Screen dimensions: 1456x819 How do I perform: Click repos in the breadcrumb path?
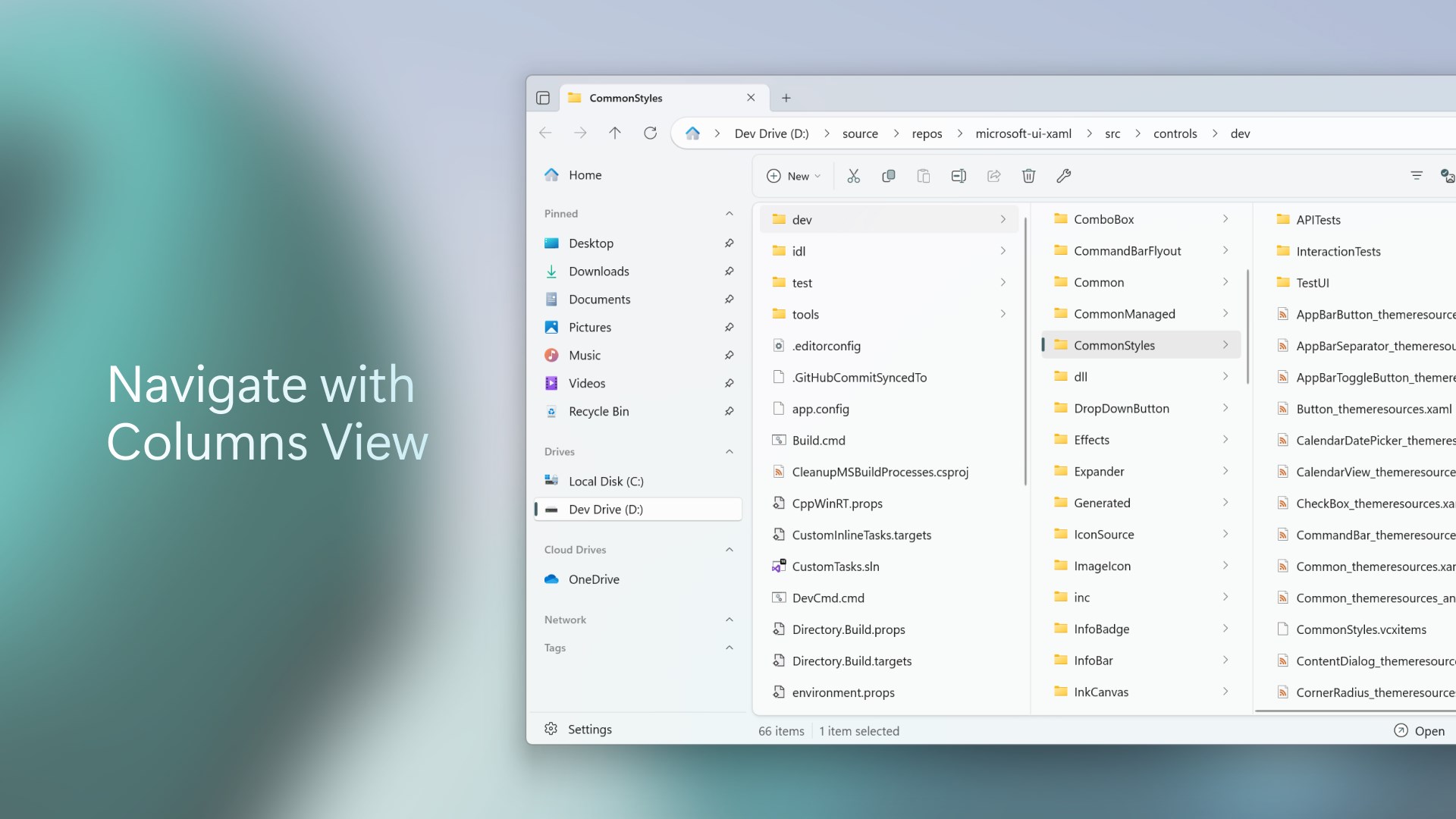[926, 133]
